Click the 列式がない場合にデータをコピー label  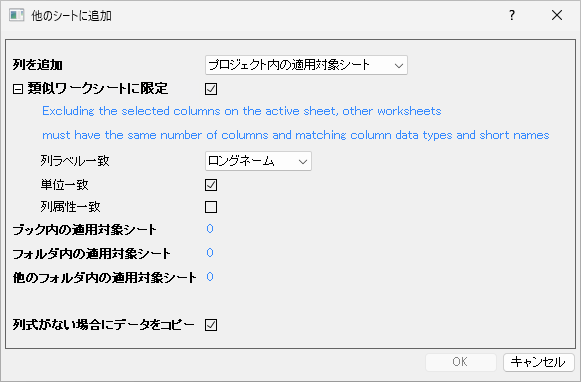coord(103,325)
